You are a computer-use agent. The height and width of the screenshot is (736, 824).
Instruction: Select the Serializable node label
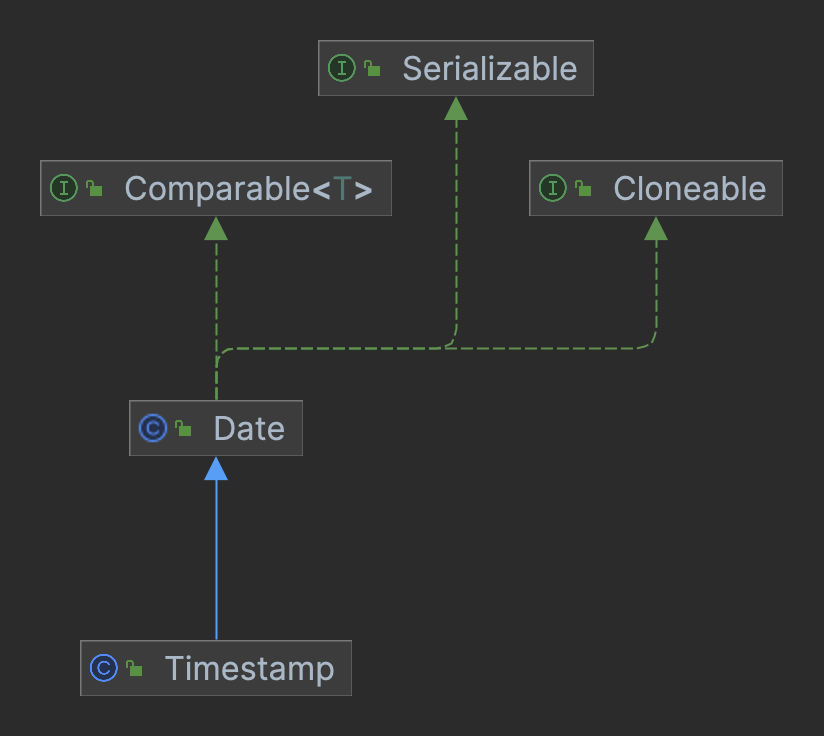pyautogui.click(x=489, y=69)
